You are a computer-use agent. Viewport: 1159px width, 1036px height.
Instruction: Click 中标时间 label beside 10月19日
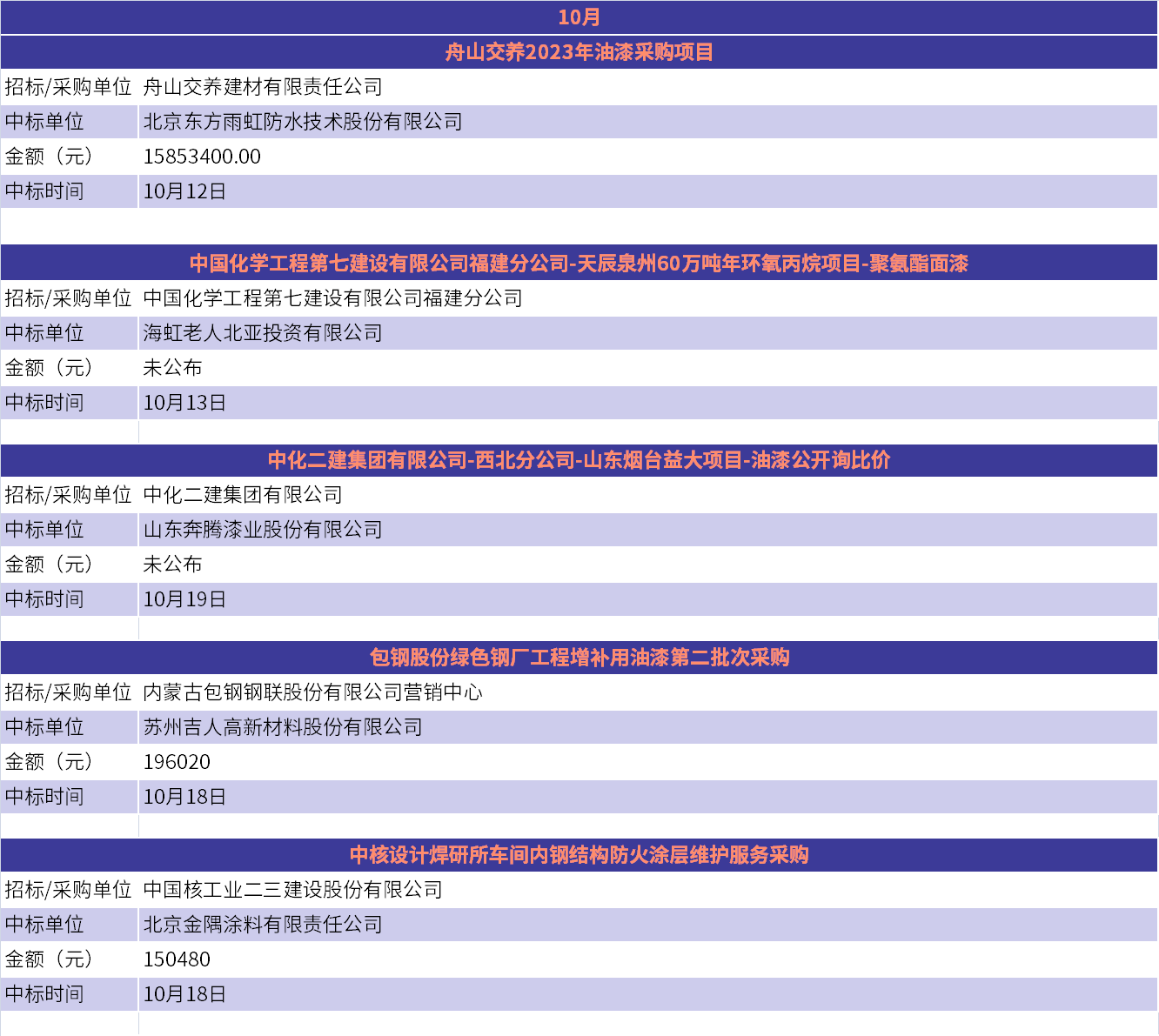[x=44, y=599]
